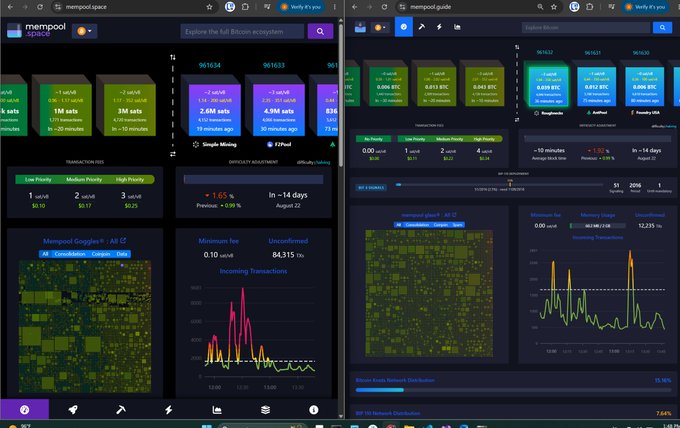Reload the mempool.guide page

coord(384,7)
